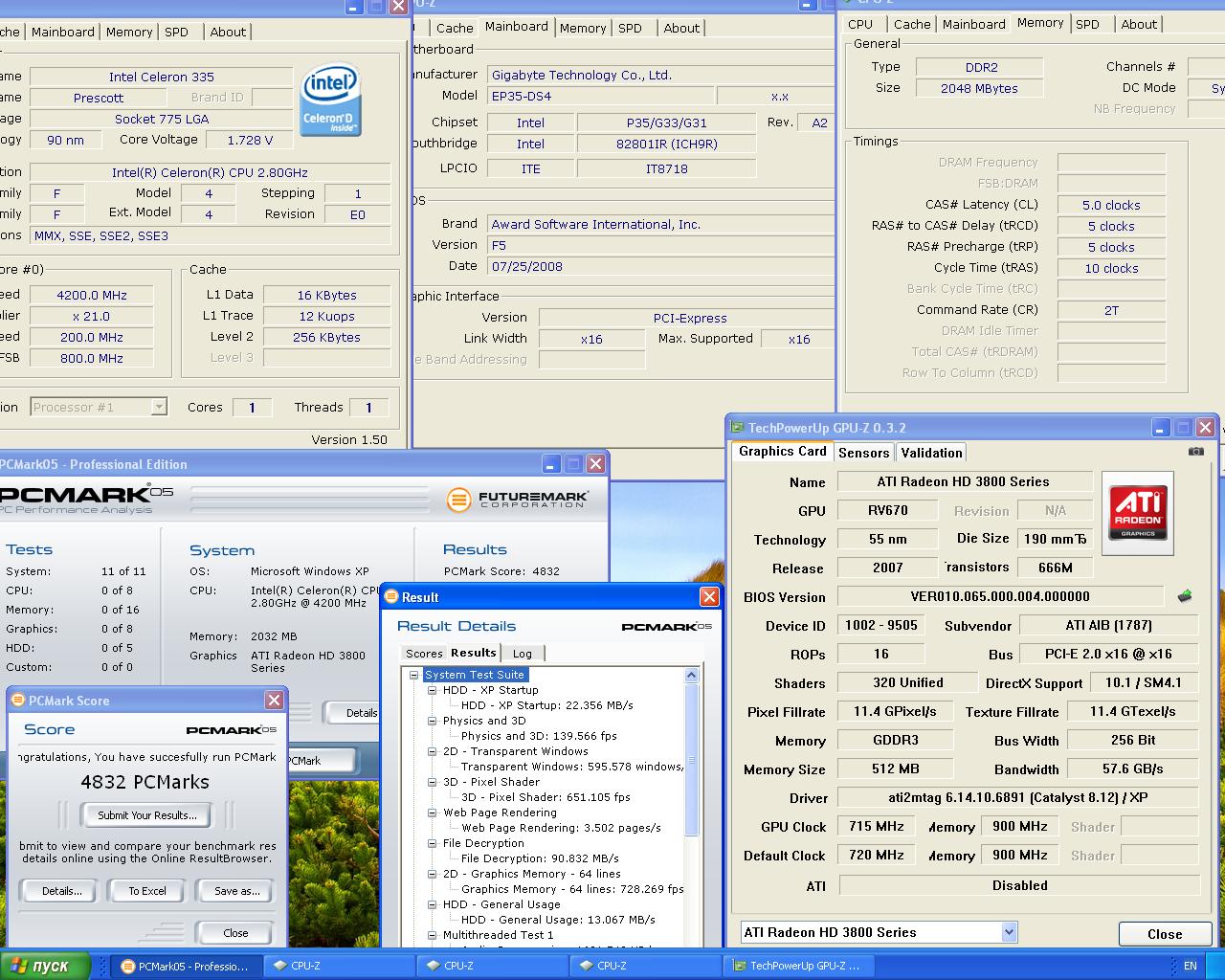The image size is (1225, 980).
Task: Collapse the HDD - General Usage node
Action: (433, 904)
